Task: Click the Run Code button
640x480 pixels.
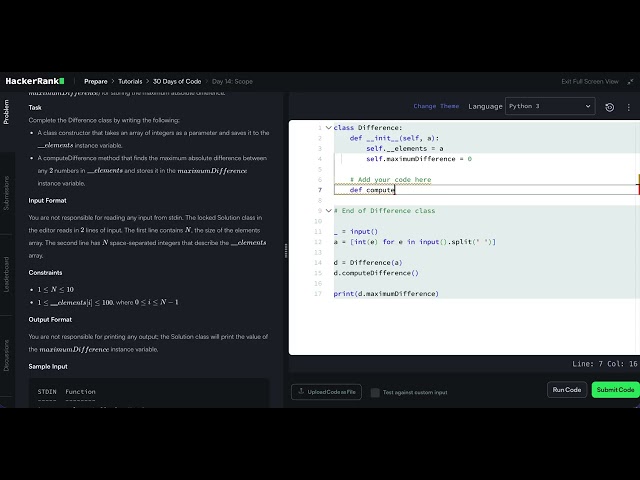Action: click(x=567, y=390)
